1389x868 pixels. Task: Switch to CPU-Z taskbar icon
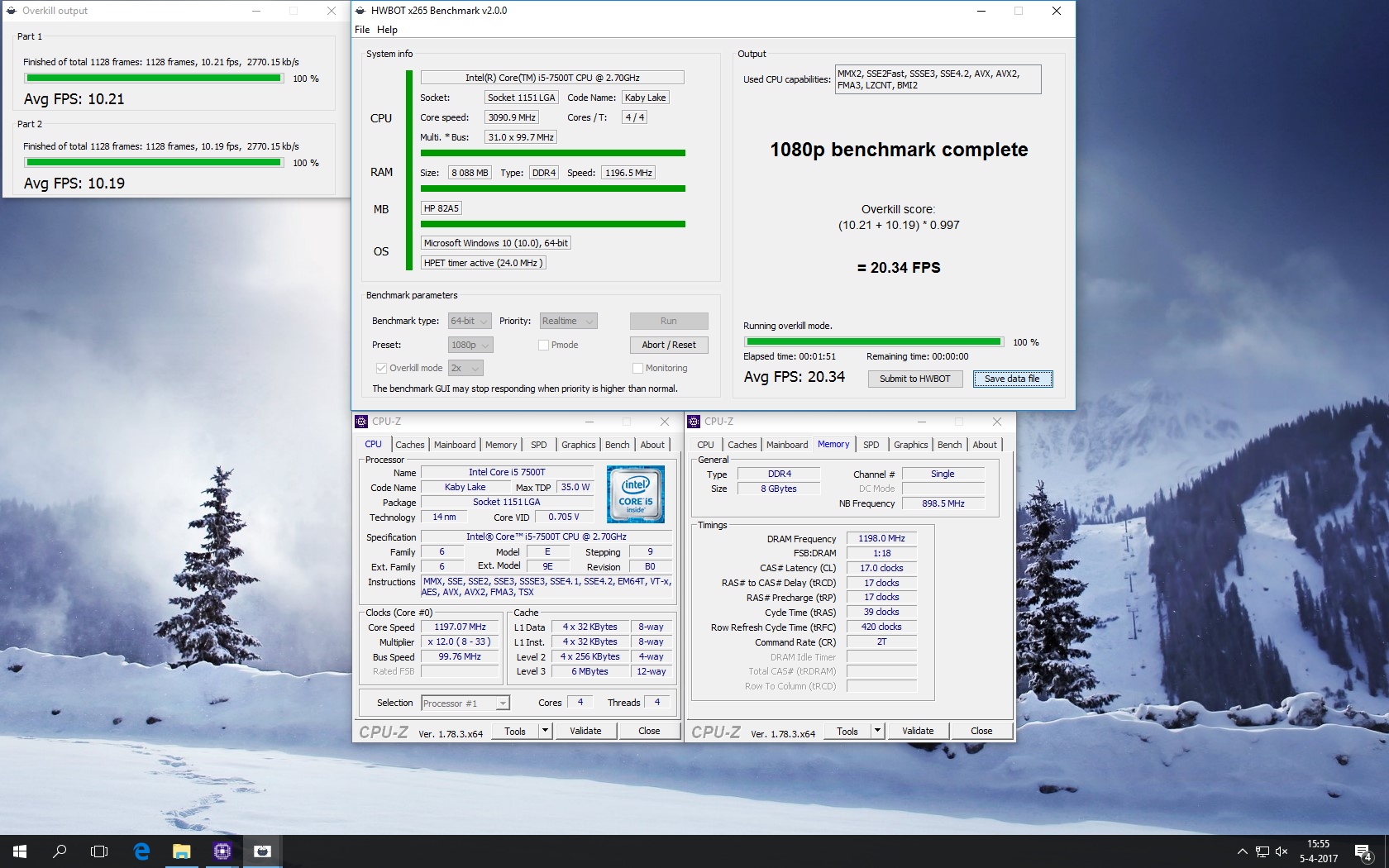[x=222, y=851]
